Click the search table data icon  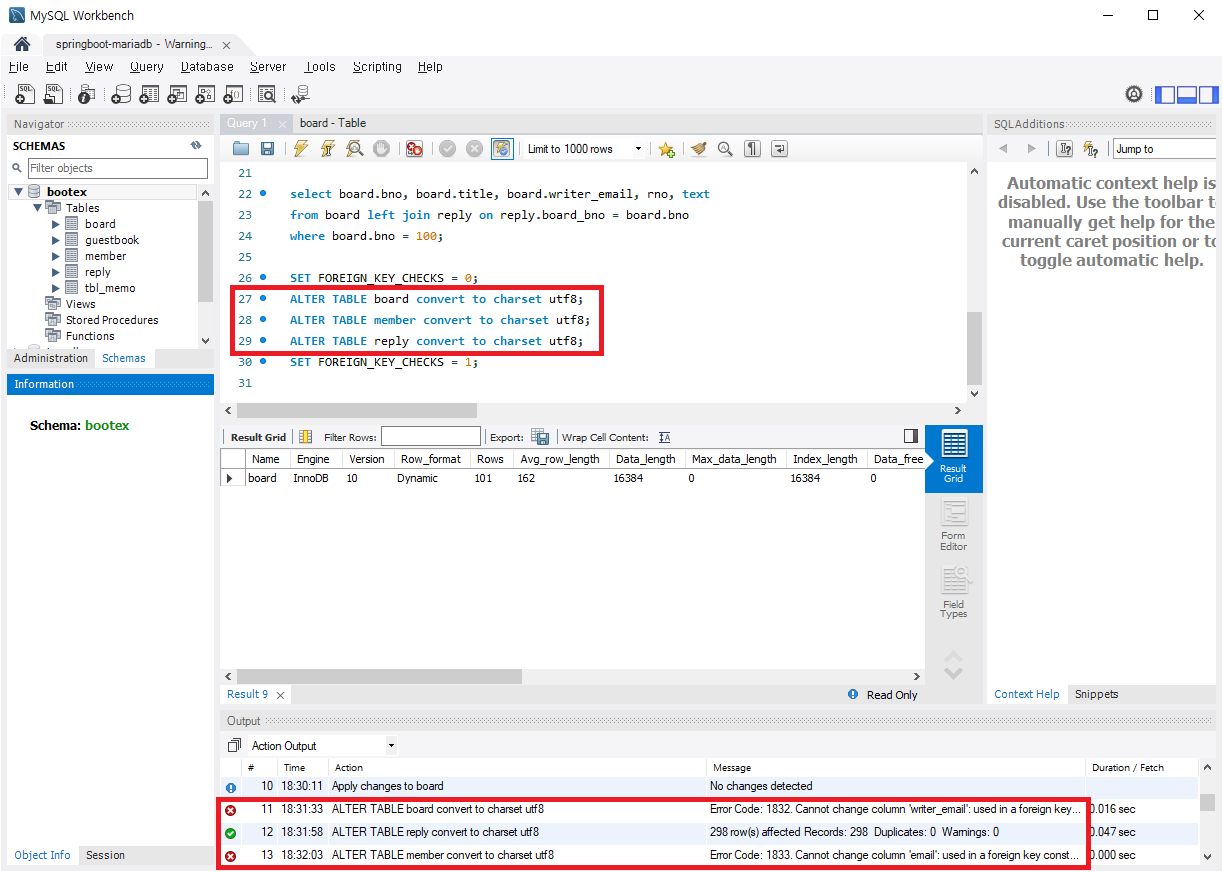coord(267,94)
